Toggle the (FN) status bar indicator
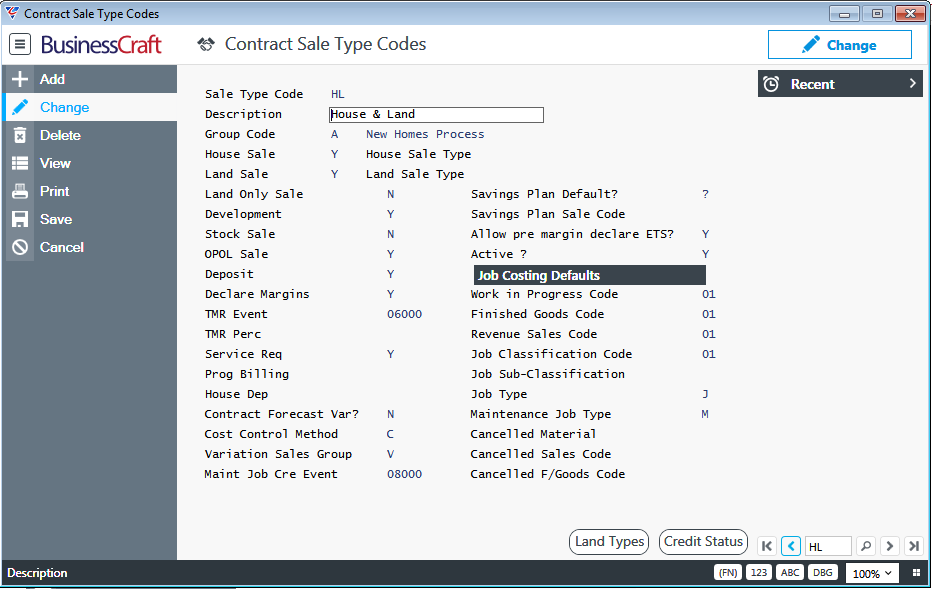 pyautogui.click(x=728, y=572)
